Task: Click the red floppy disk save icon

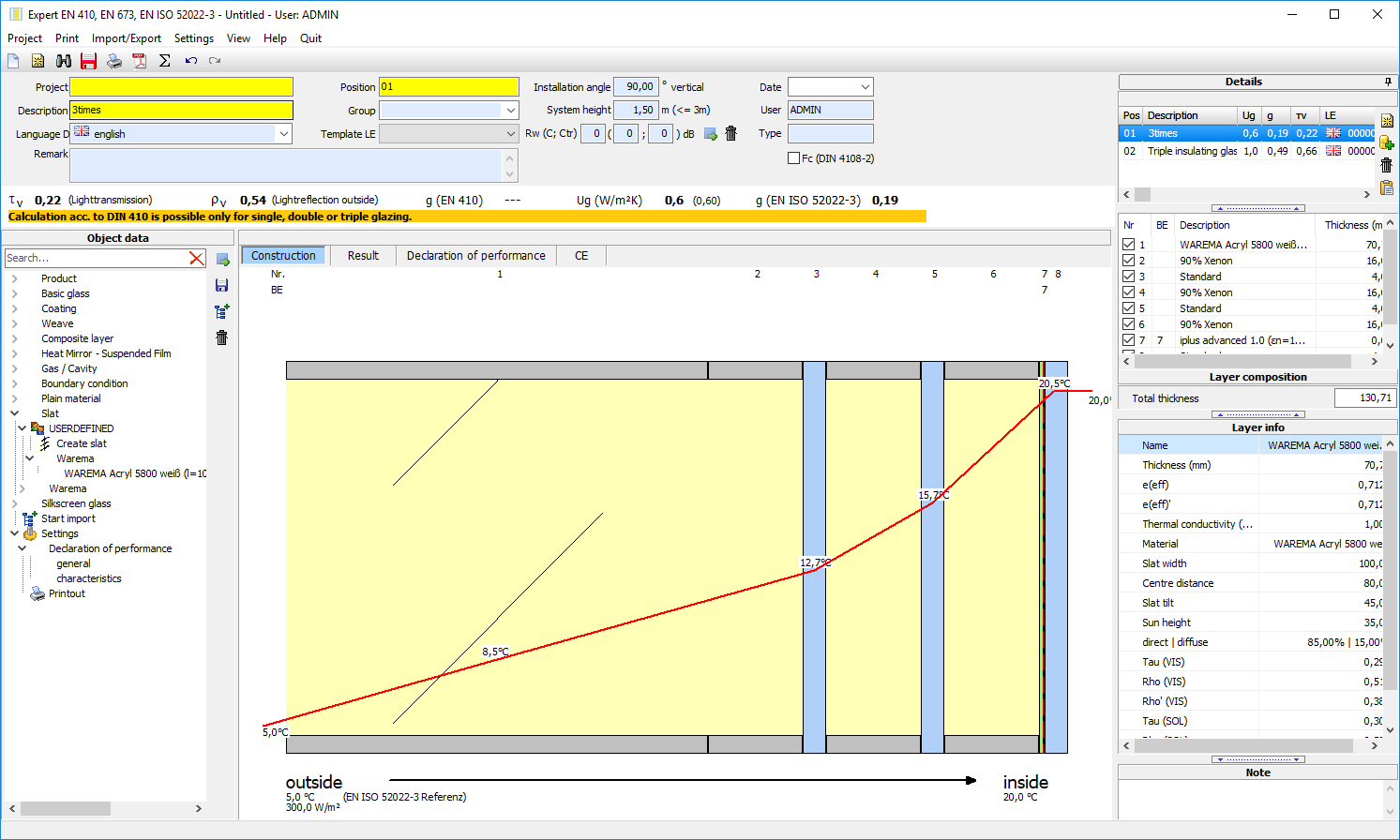Action: (89, 61)
